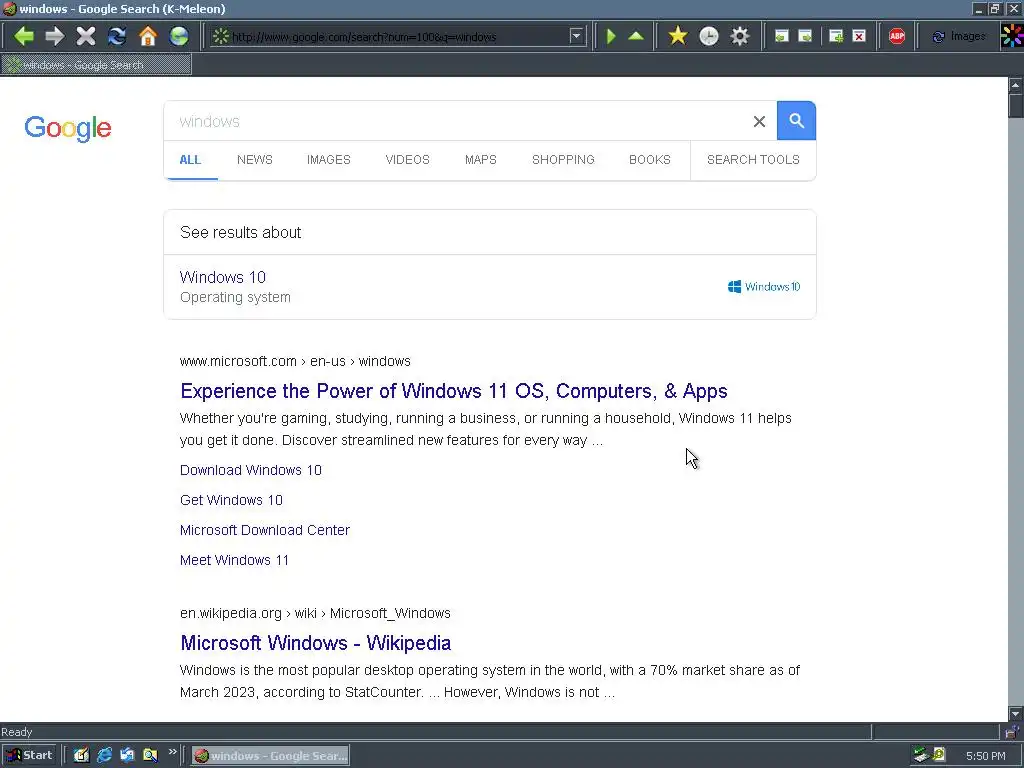Open the Start menu
The width and height of the screenshot is (1024, 768).
click(29, 756)
